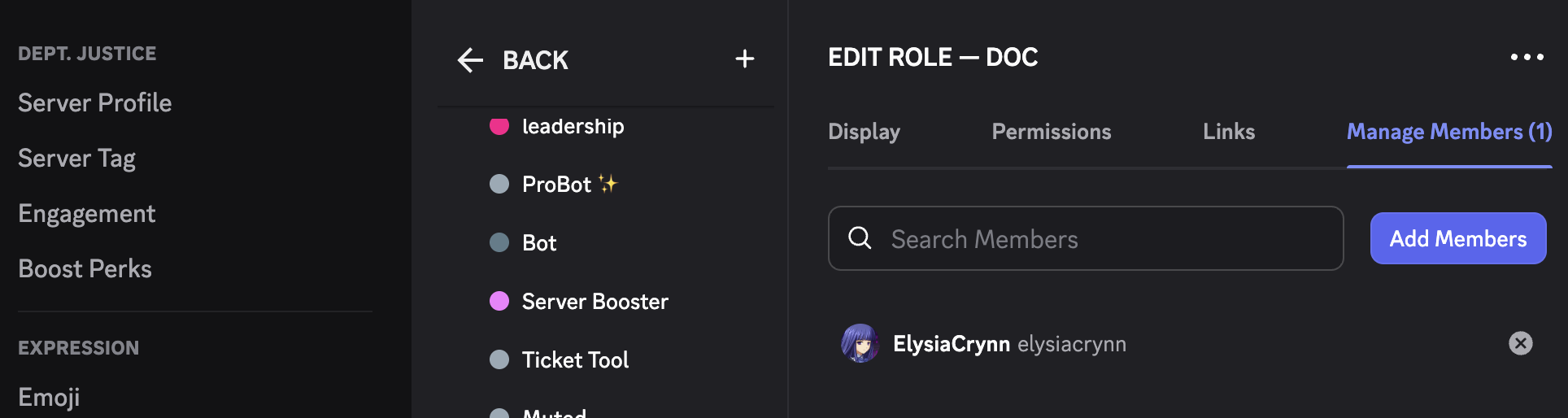The image size is (1568, 418).
Task: Click the Server Booster pink color dot
Action: 499,302
